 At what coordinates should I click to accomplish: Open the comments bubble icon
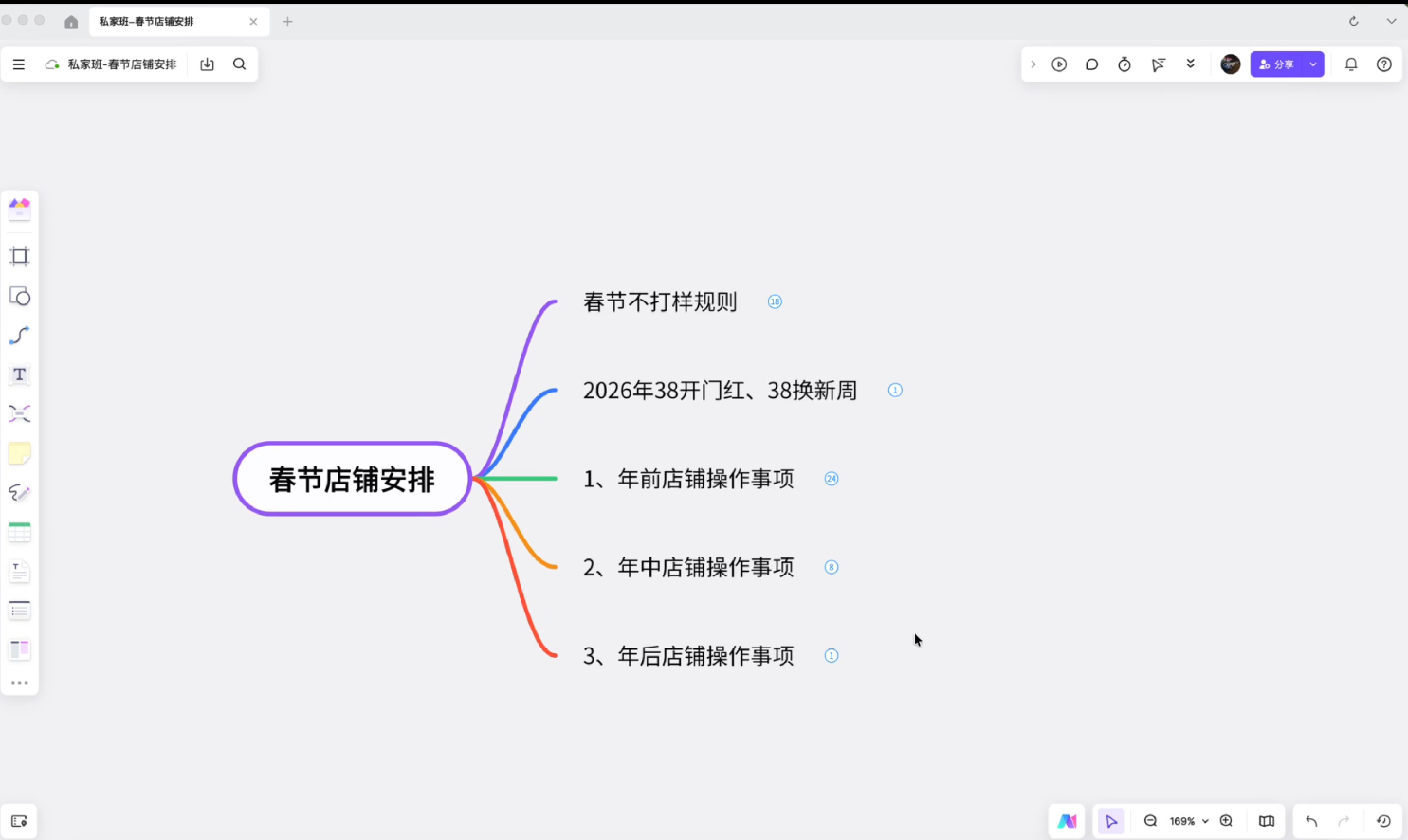(1091, 64)
